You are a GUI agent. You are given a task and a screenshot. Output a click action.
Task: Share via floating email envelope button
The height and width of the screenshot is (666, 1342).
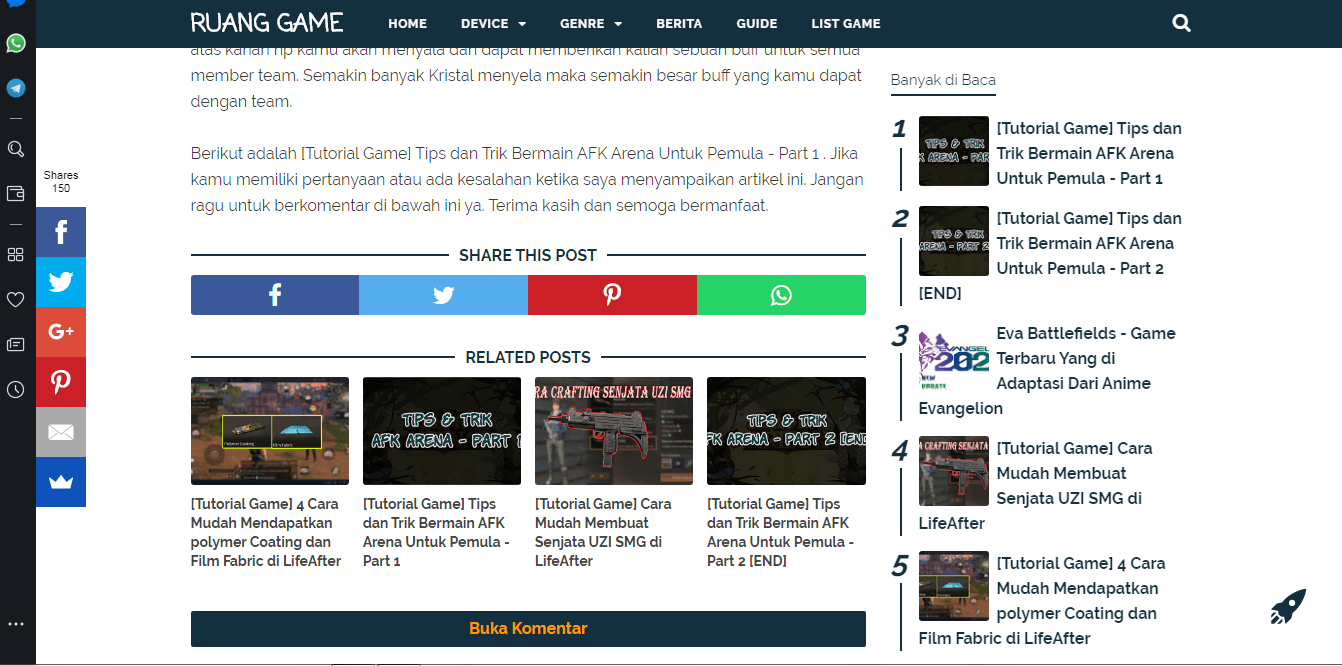click(61, 432)
